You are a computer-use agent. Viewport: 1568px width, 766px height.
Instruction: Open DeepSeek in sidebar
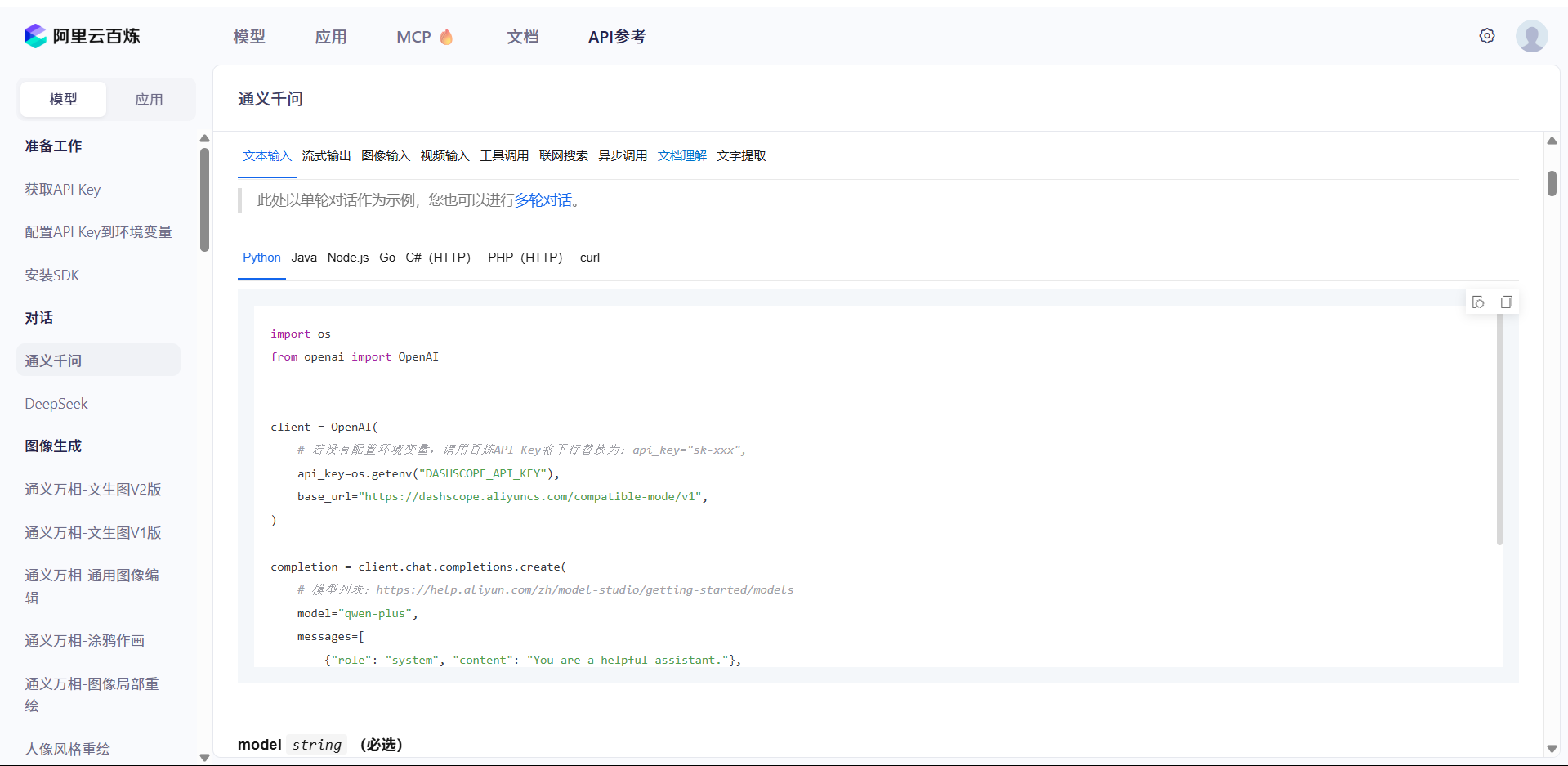click(x=56, y=404)
